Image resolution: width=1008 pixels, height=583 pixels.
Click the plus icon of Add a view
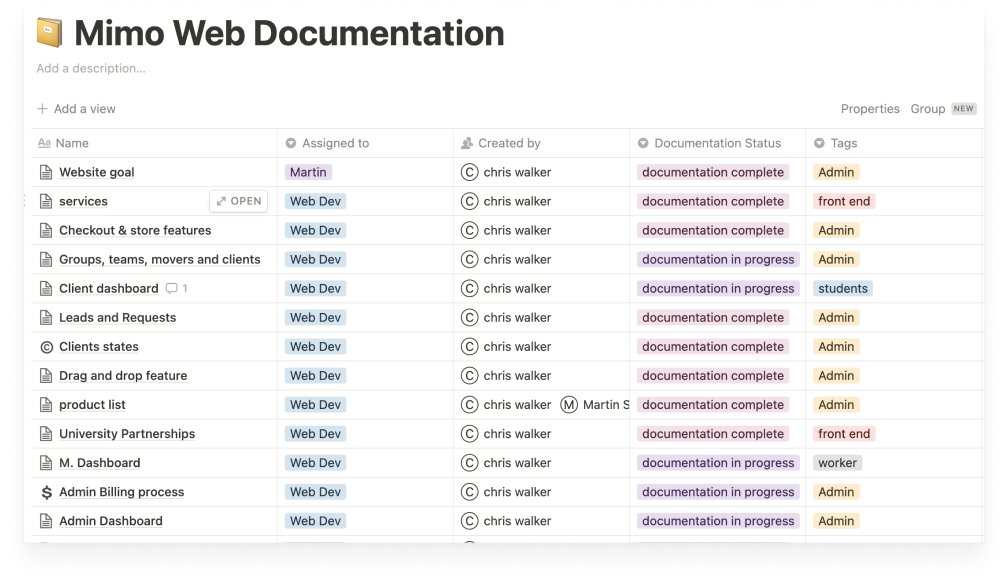pos(42,109)
